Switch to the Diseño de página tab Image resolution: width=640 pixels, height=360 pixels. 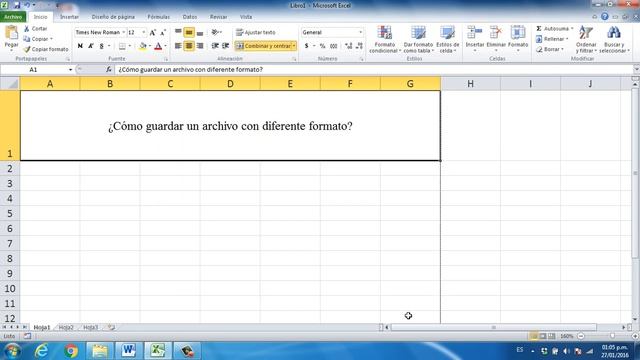(113, 17)
